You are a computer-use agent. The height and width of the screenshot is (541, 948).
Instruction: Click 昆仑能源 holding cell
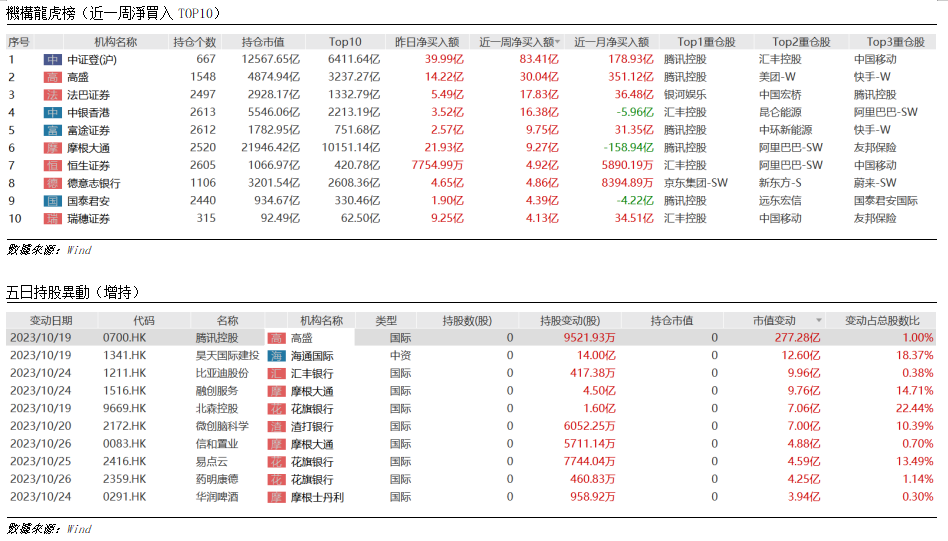(x=780, y=112)
